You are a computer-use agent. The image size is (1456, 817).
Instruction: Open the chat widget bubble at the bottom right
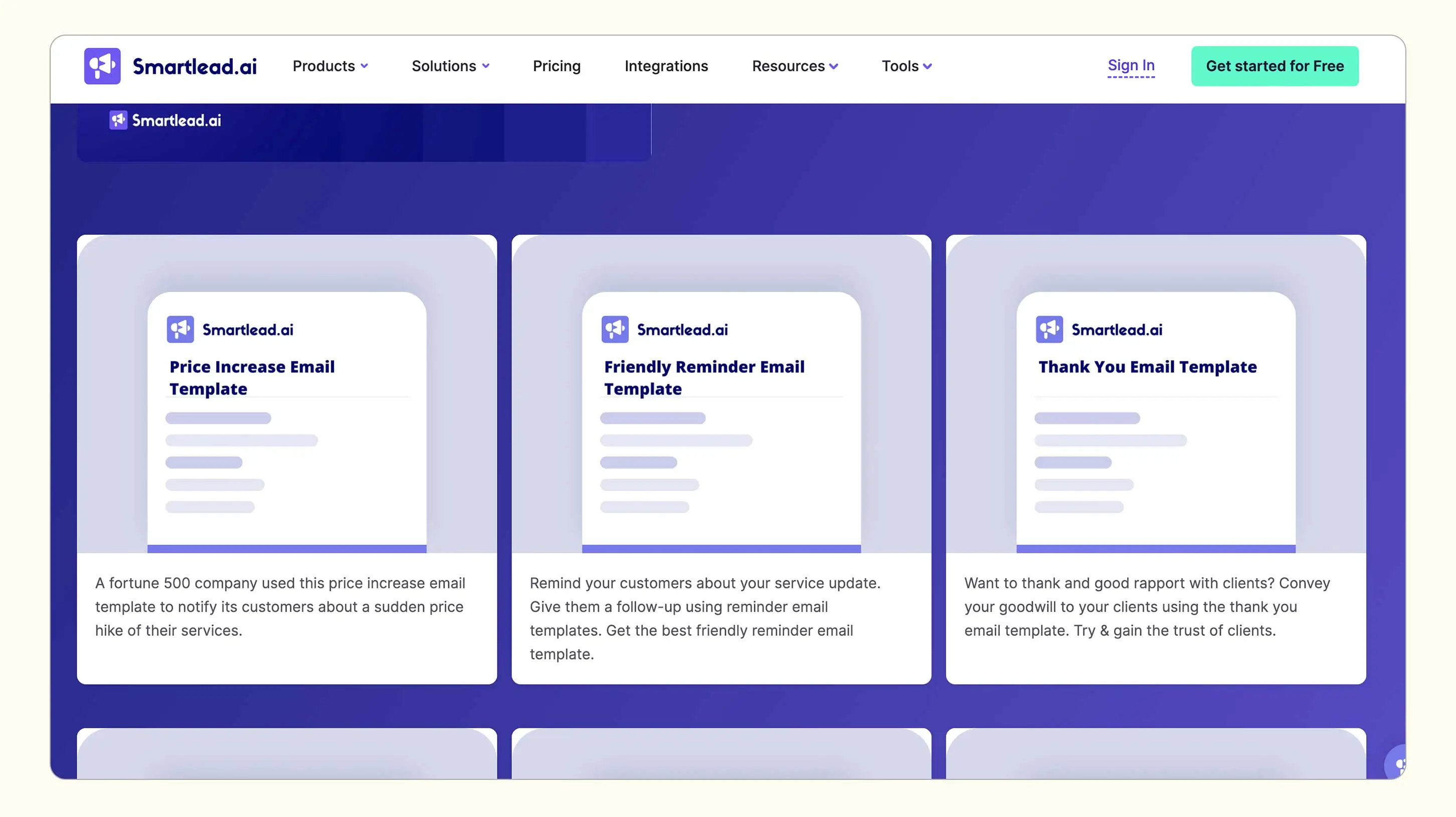point(1397,764)
